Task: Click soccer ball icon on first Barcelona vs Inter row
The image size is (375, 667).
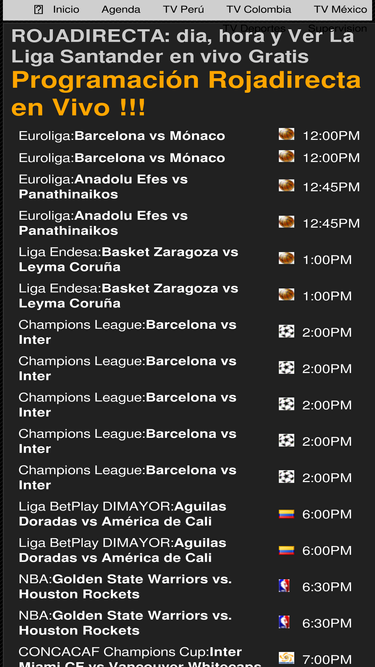Action: click(x=286, y=331)
